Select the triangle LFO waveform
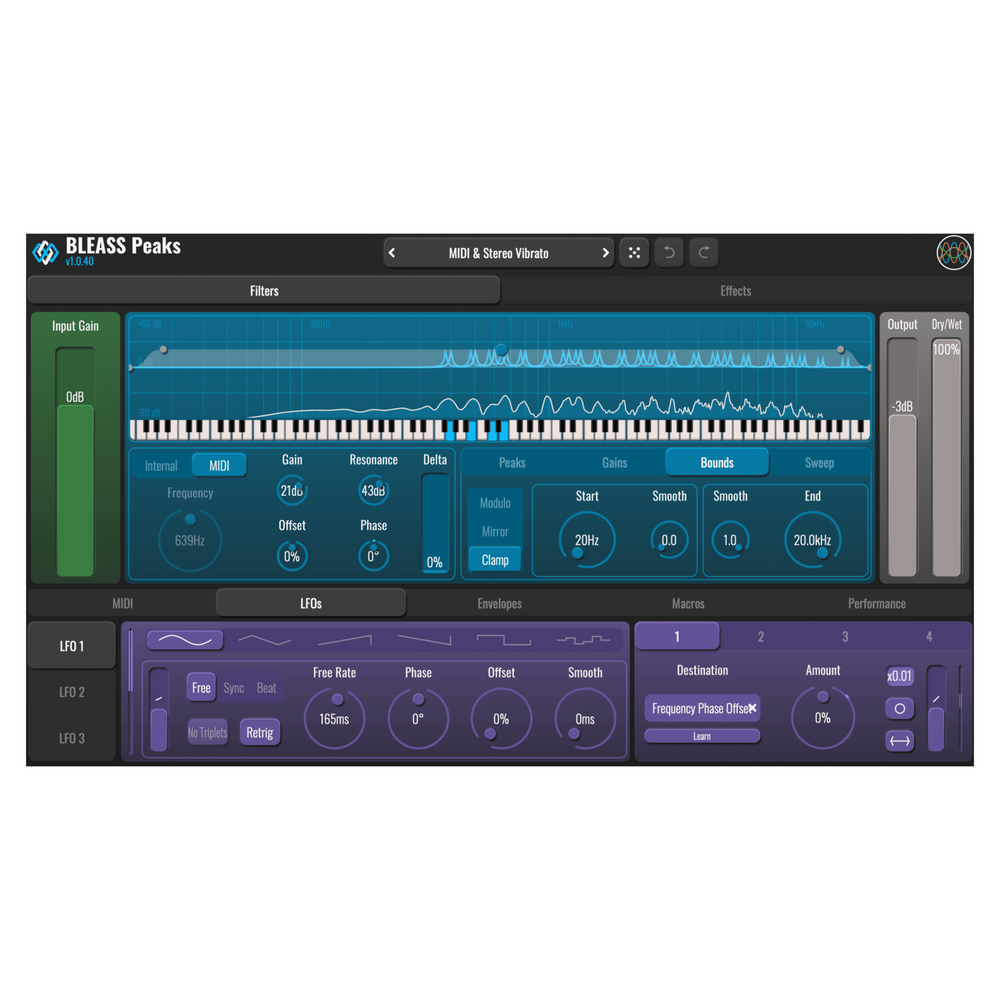The image size is (1000, 1000). pos(265,640)
